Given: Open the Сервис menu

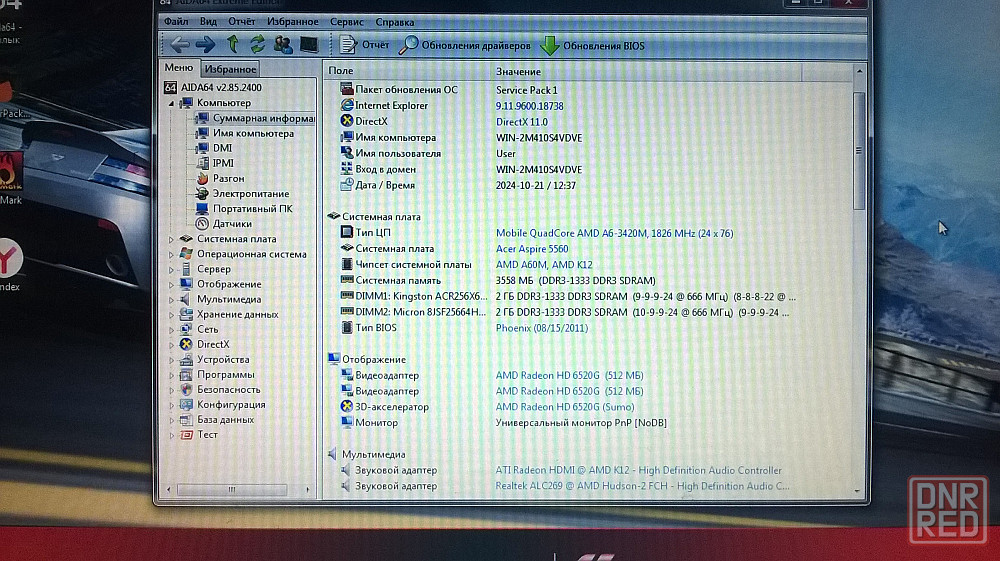Looking at the screenshot, I should (347, 22).
